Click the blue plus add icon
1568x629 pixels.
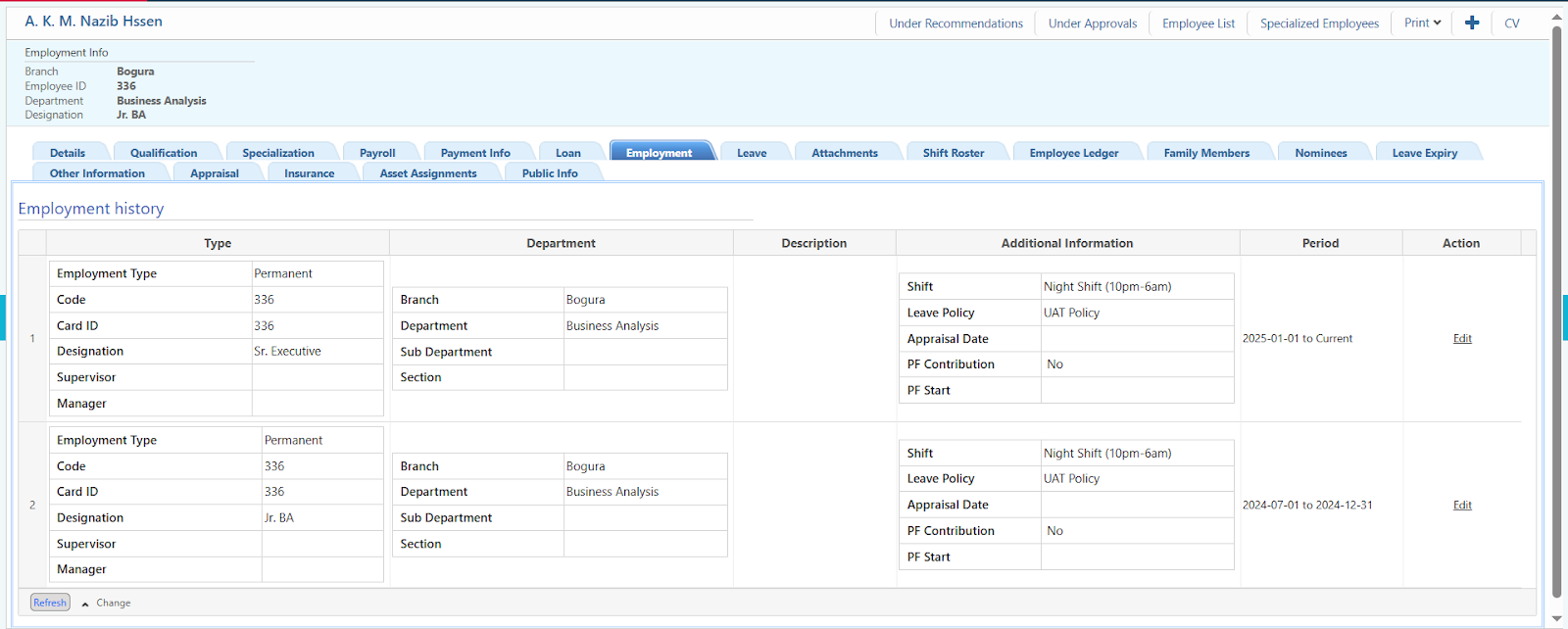(1471, 23)
